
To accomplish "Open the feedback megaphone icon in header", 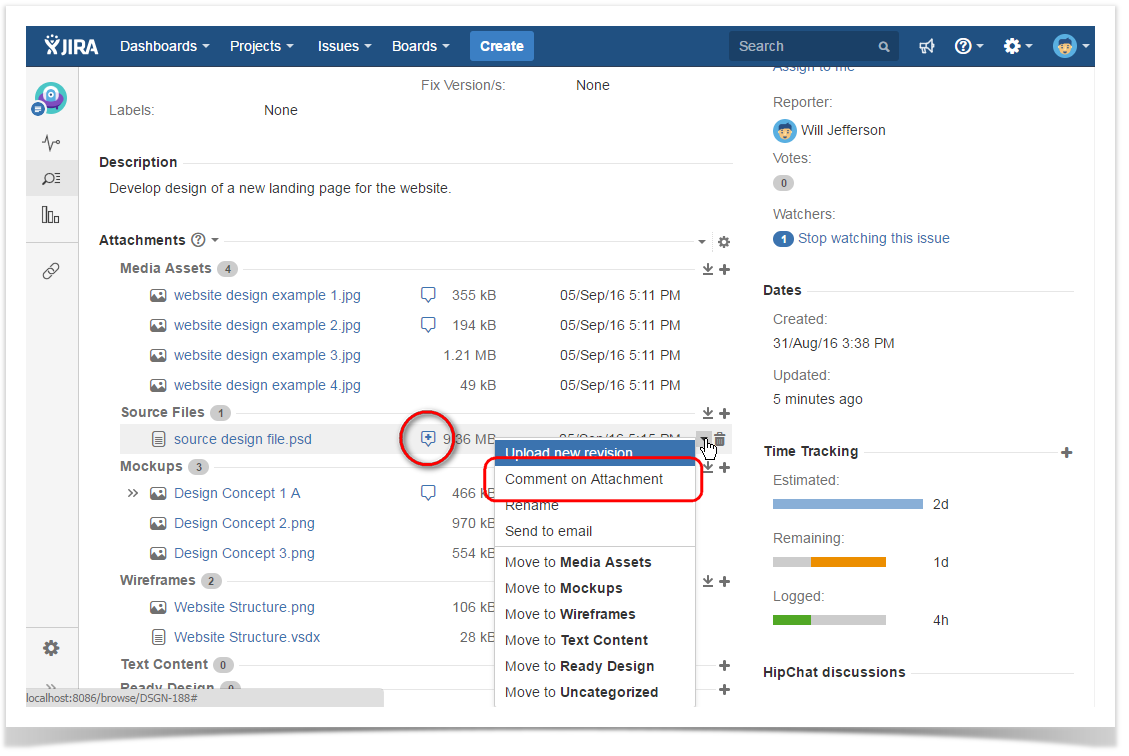I will click(927, 46).
